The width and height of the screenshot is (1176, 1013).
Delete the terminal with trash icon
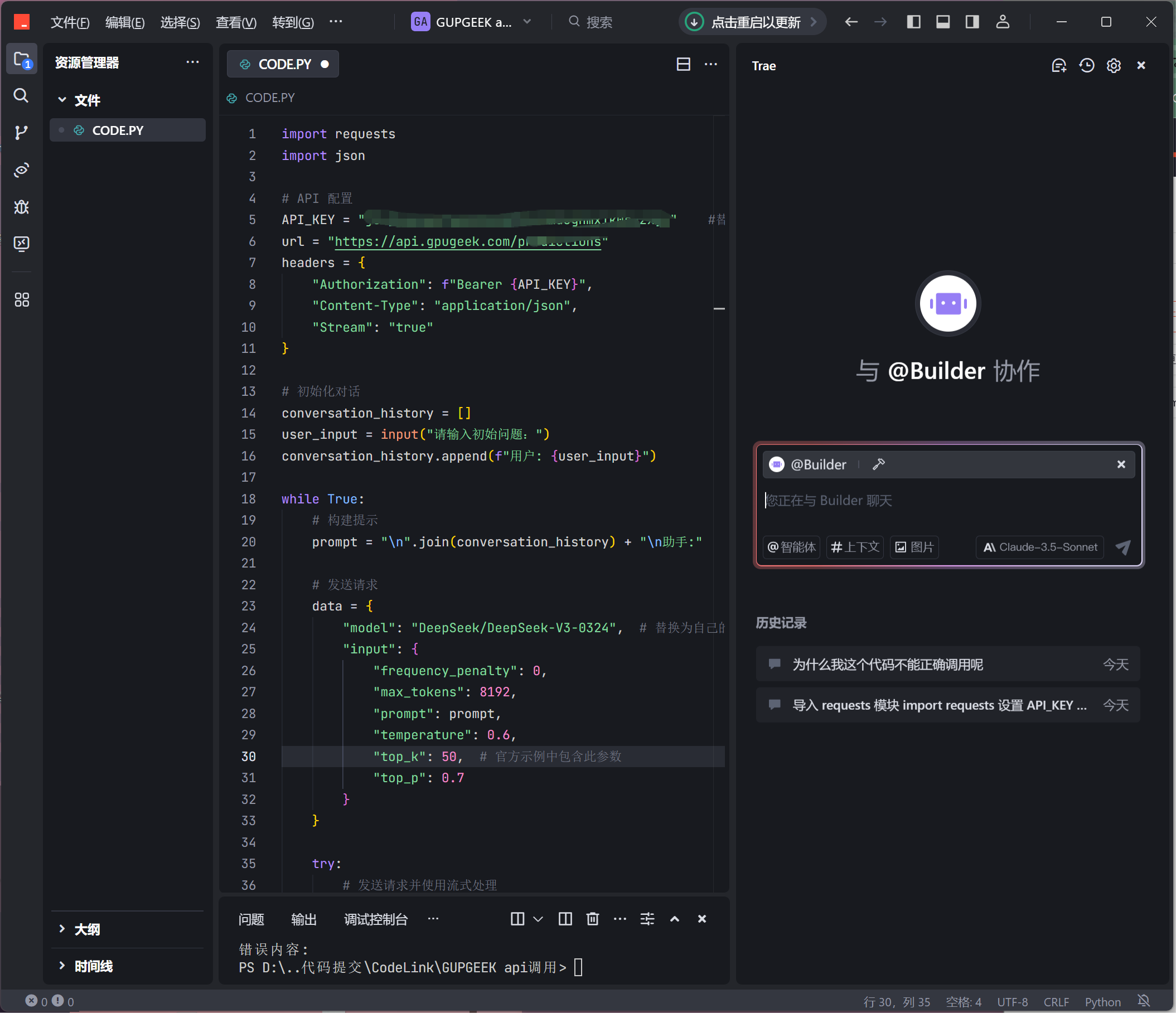coord(593,919)
